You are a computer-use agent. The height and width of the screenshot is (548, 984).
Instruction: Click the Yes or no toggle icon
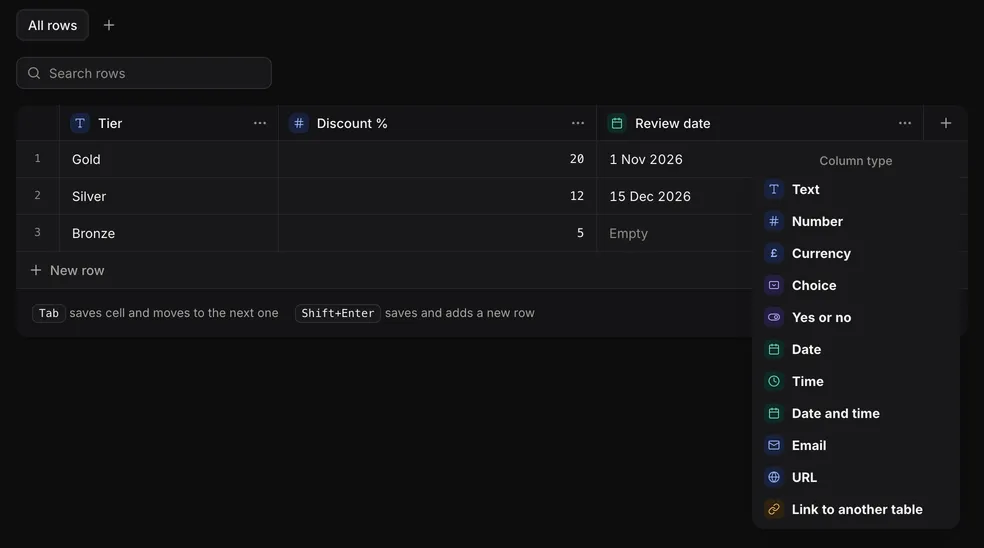click(x=774, y=318)
